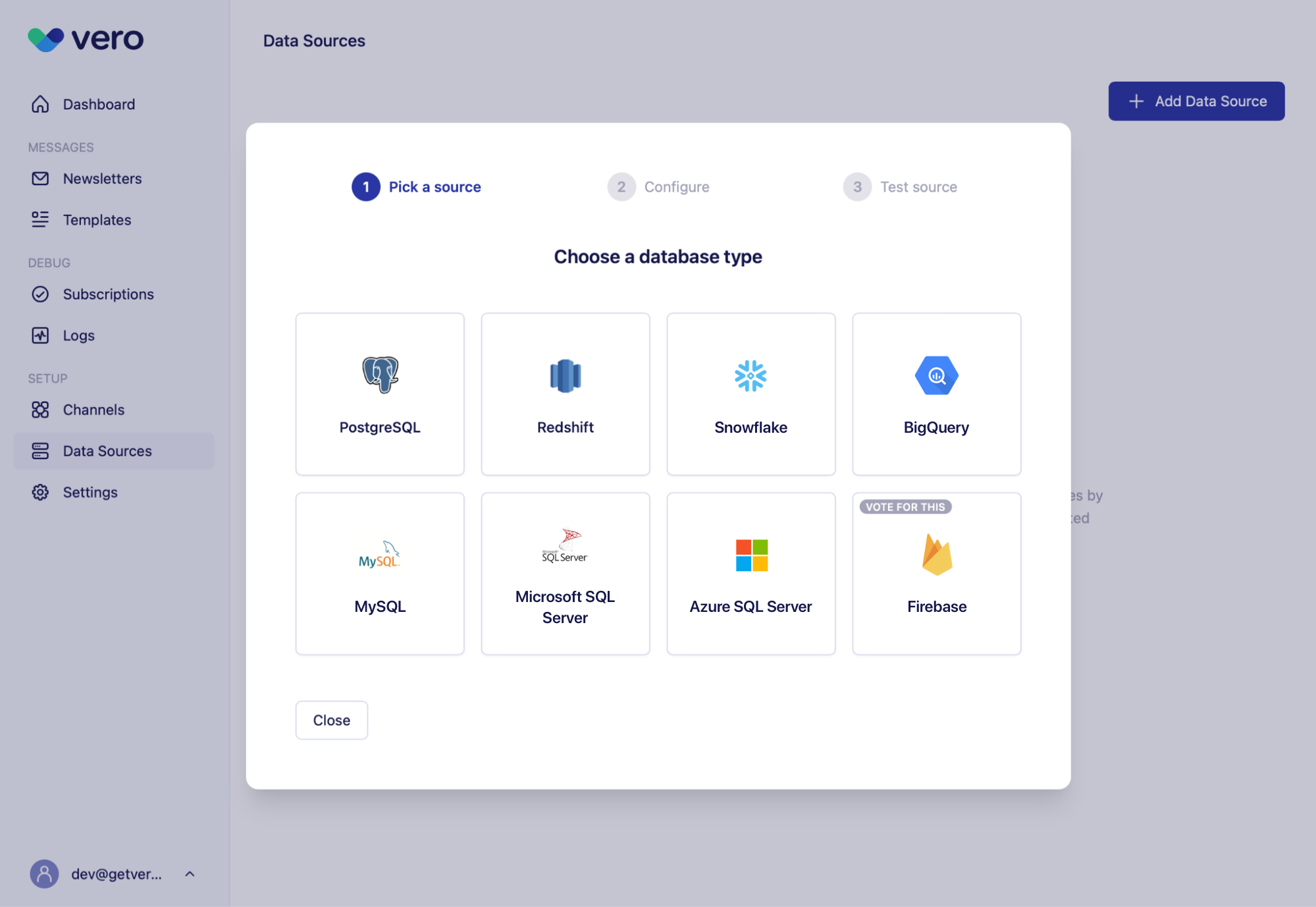Open the Dashboard from the sidebar
Image resolution: width=1316 pixels, height=907 pixels.
pos(98,103)
